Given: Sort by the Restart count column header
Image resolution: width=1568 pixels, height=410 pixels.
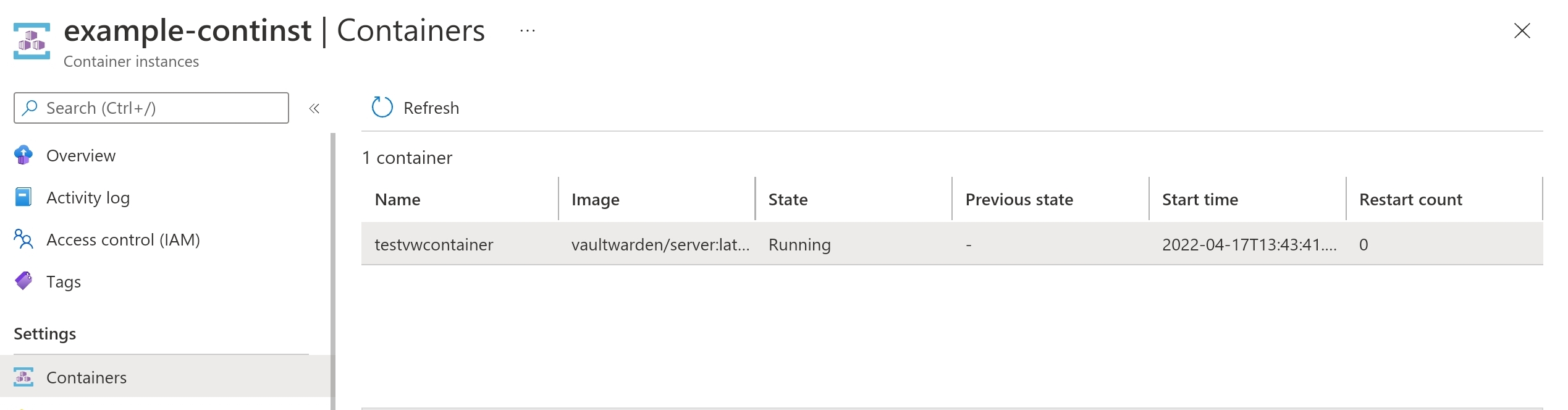Looking at the screenshot, I should tap(1410, 200).
